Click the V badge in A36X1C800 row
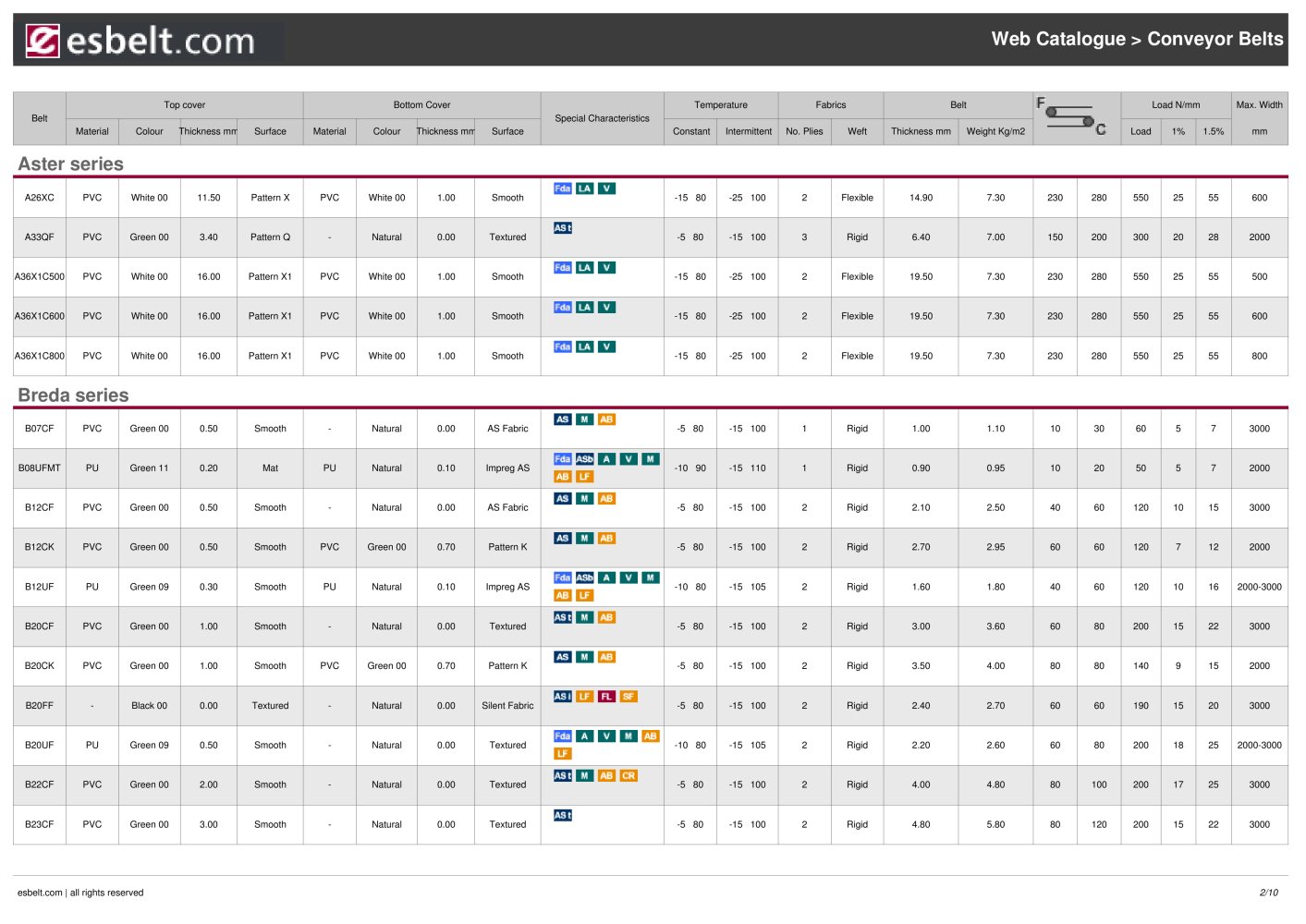The width and height of the screenshot is (1306, 924). 606,347
